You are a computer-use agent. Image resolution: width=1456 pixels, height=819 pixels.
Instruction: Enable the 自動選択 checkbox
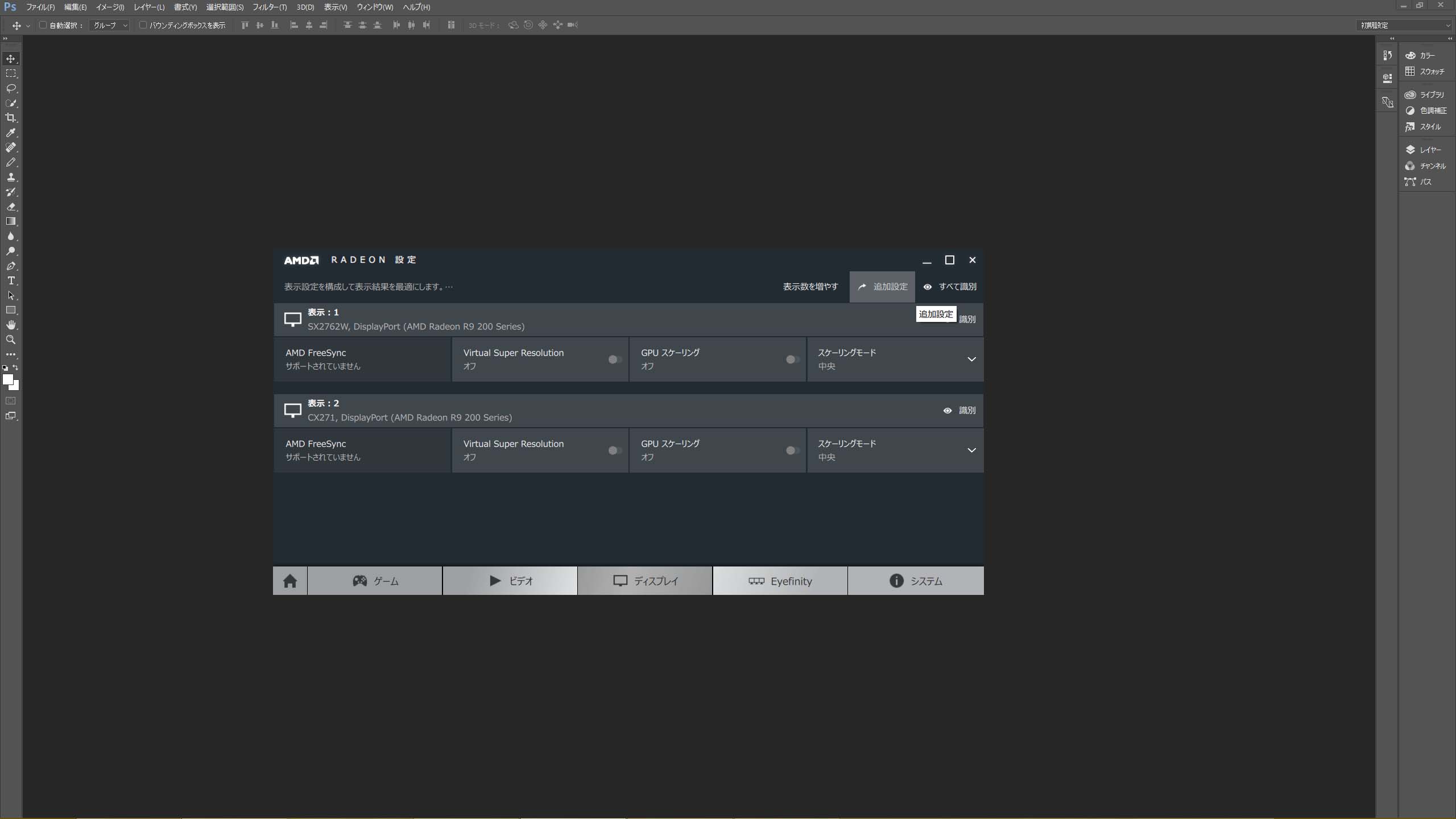pos(43,25)
